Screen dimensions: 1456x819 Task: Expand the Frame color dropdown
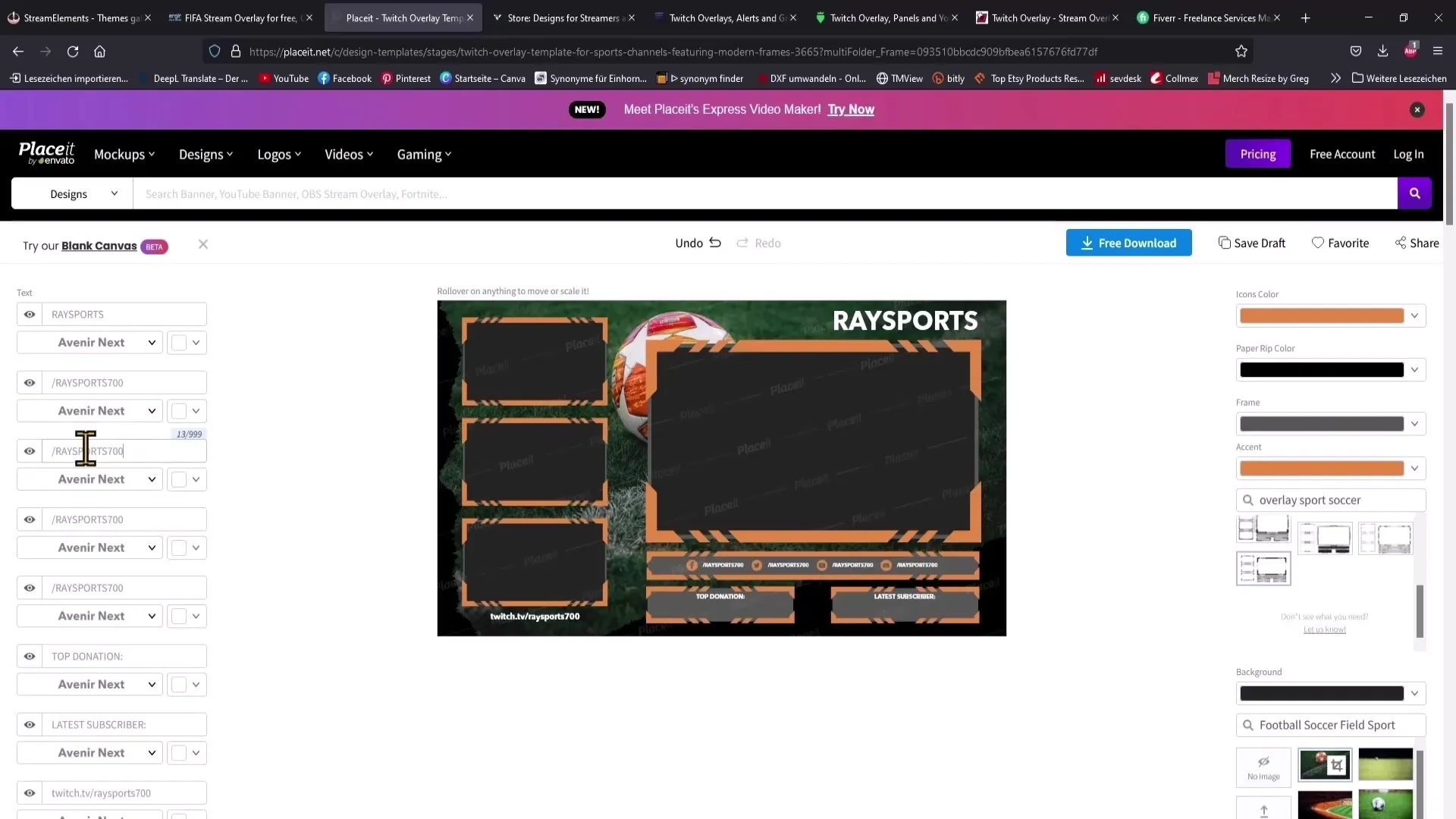[x=1414, y=423]
